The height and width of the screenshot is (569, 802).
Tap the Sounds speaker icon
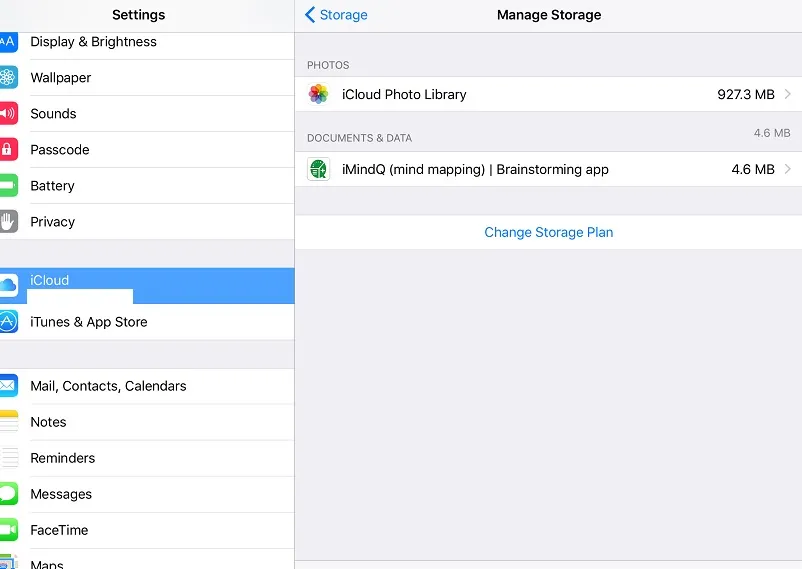[x=8, y=114]
